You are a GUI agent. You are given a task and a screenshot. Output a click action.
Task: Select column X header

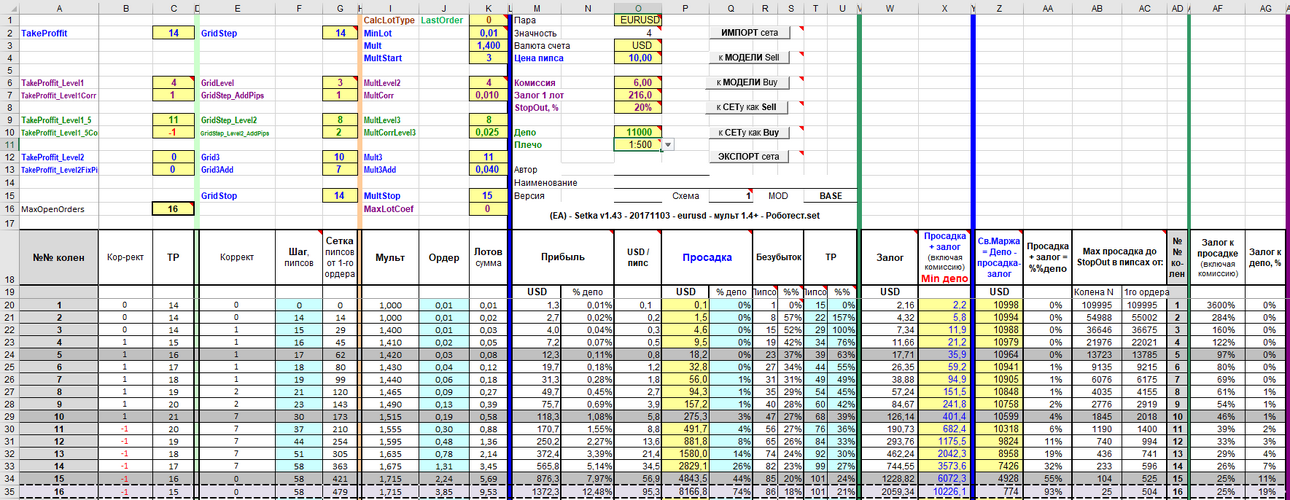(945, 6)
